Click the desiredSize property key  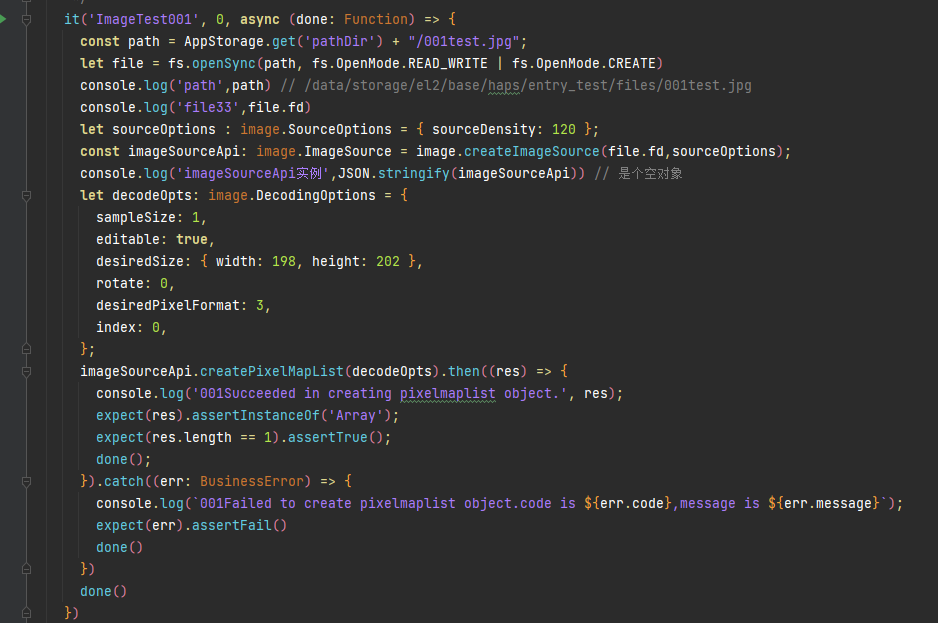[x=140, y=262]
